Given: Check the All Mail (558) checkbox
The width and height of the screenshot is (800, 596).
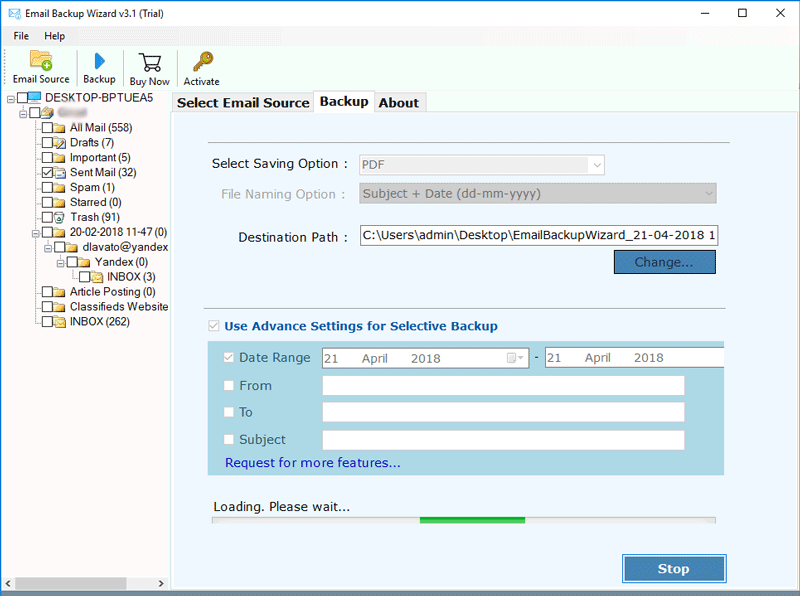Looking at the screenshot, I should [47, 128].
